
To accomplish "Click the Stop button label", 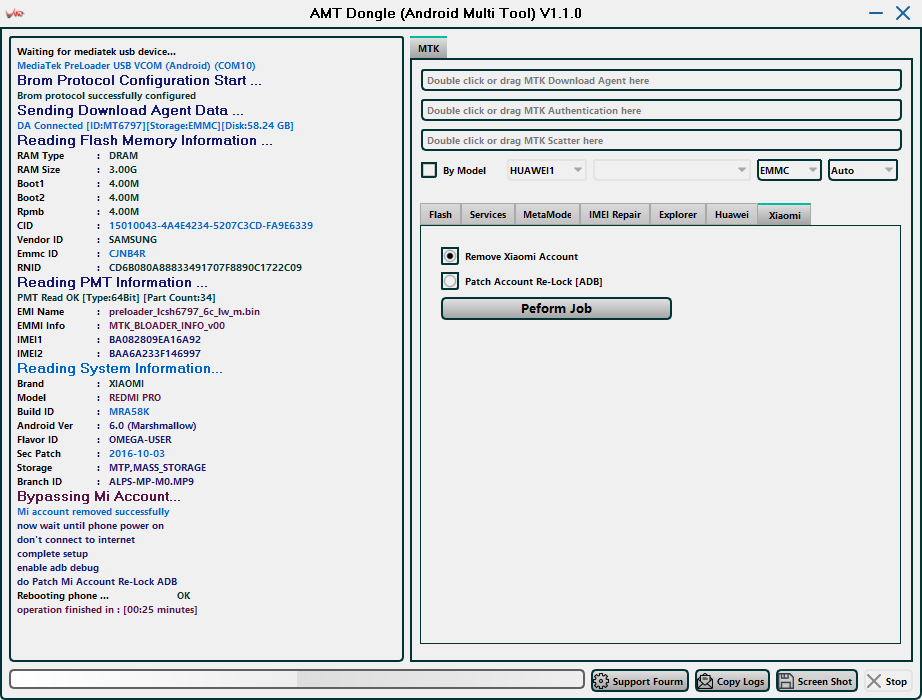I will tap(896, 681).
